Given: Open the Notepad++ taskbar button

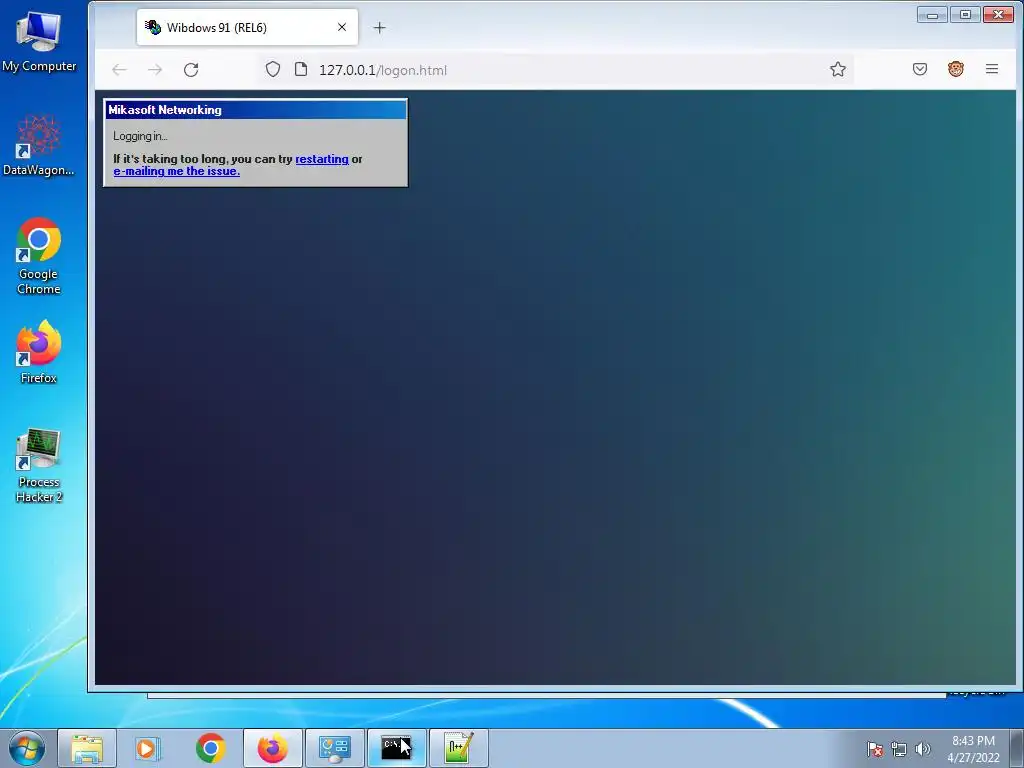Looking at the screenshot, I should click(x=458, y=748).
